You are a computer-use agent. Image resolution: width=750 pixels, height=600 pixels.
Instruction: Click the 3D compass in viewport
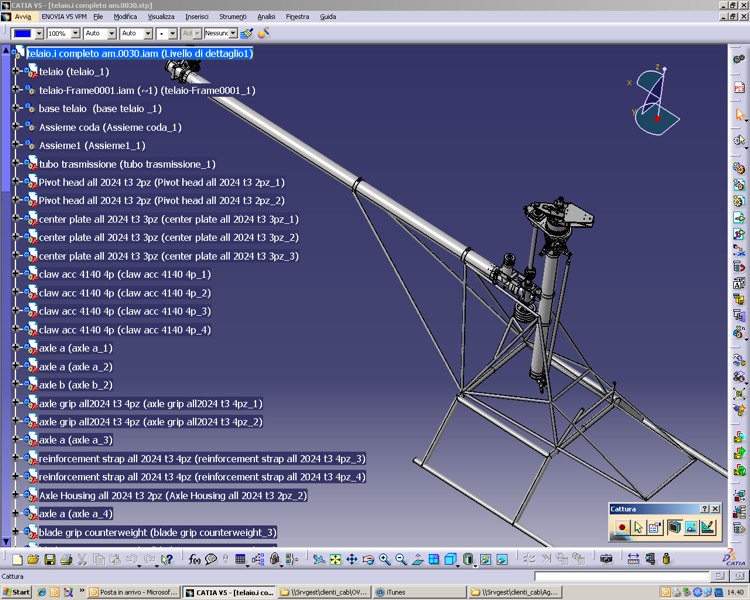tap(656, 100)
